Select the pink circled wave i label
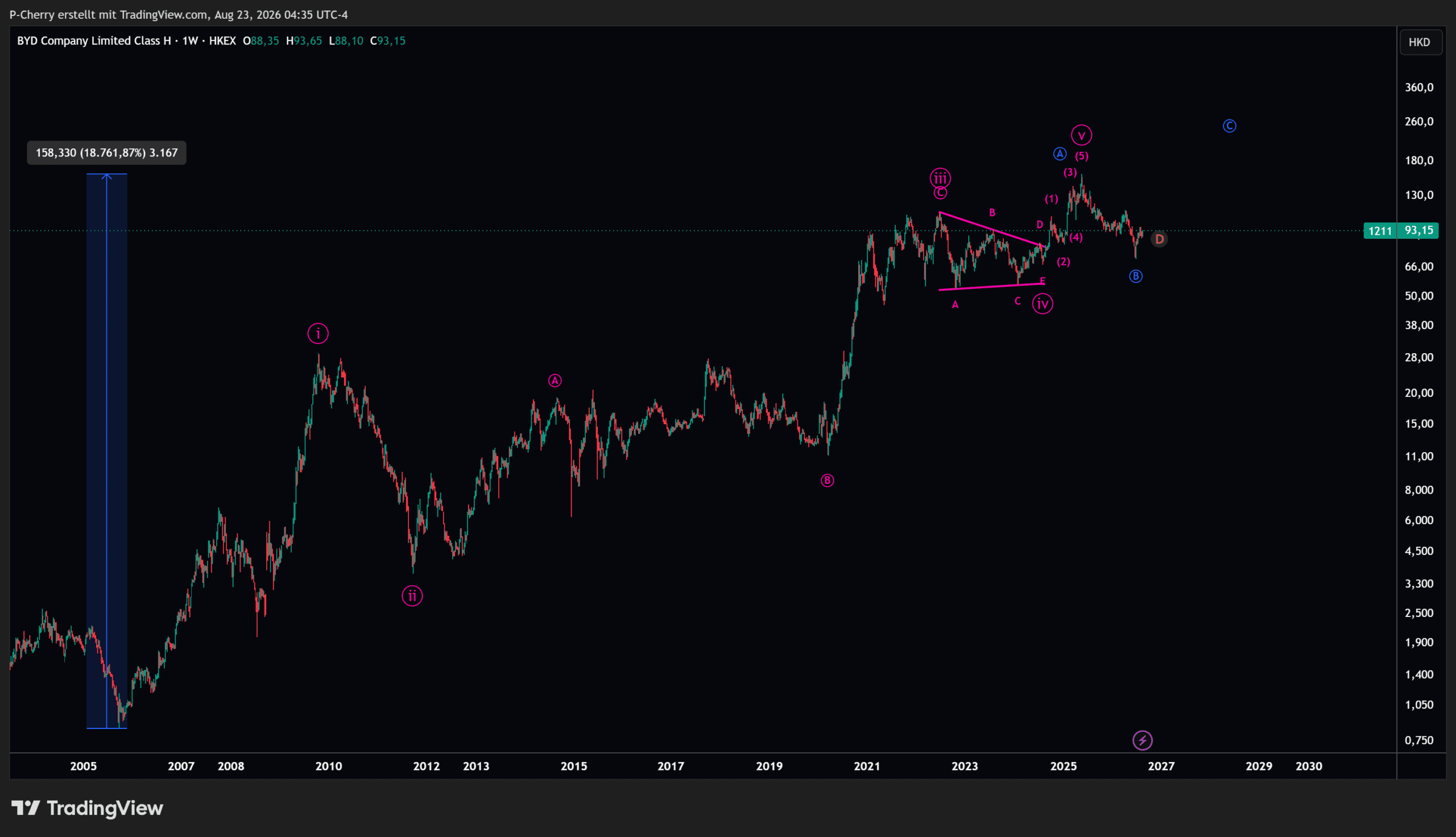This screenshot has height=837, width=1456. [x=318, y=333]
